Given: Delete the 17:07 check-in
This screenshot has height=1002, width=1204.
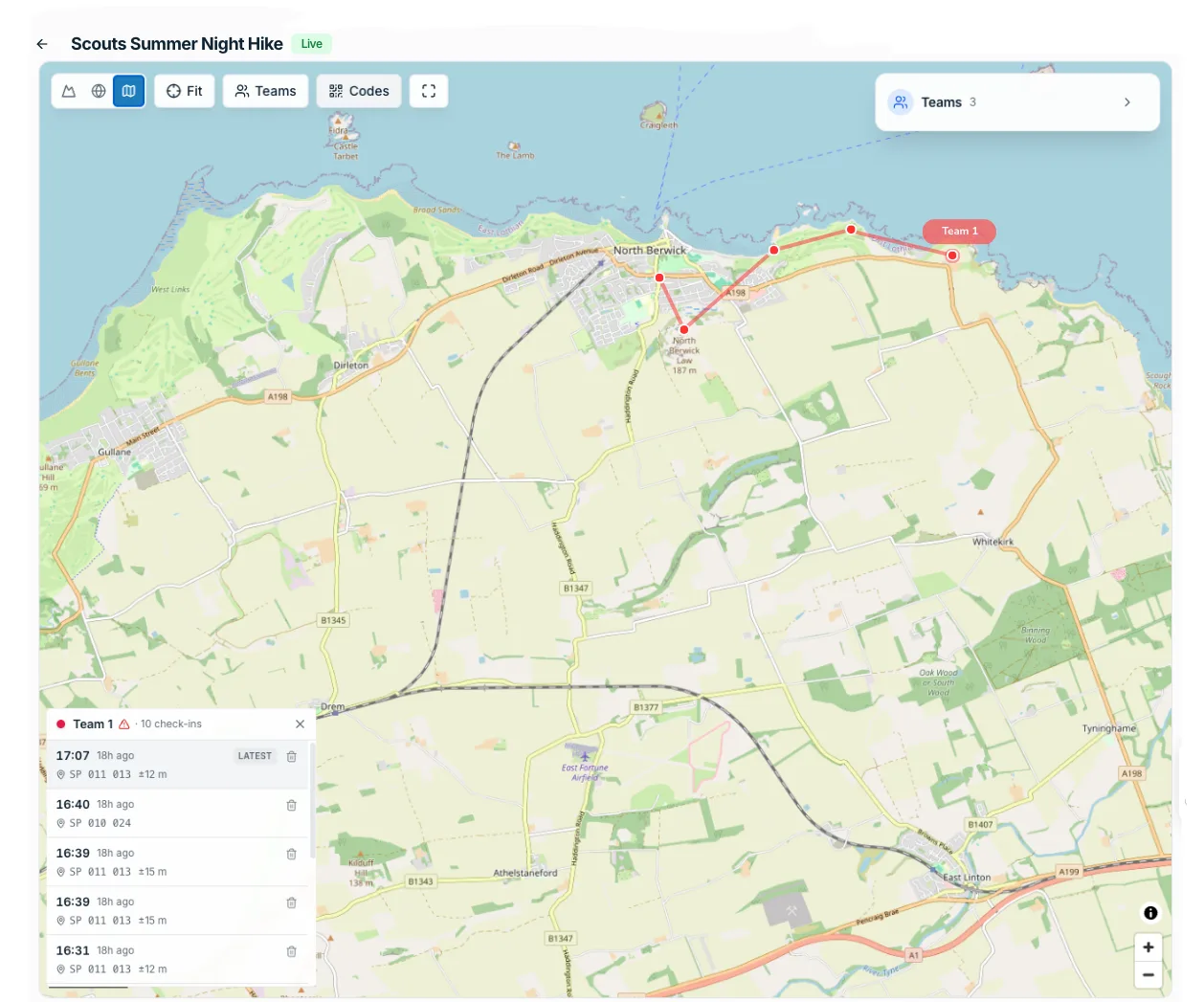Looking at the screenshot, I should [292, 756].
